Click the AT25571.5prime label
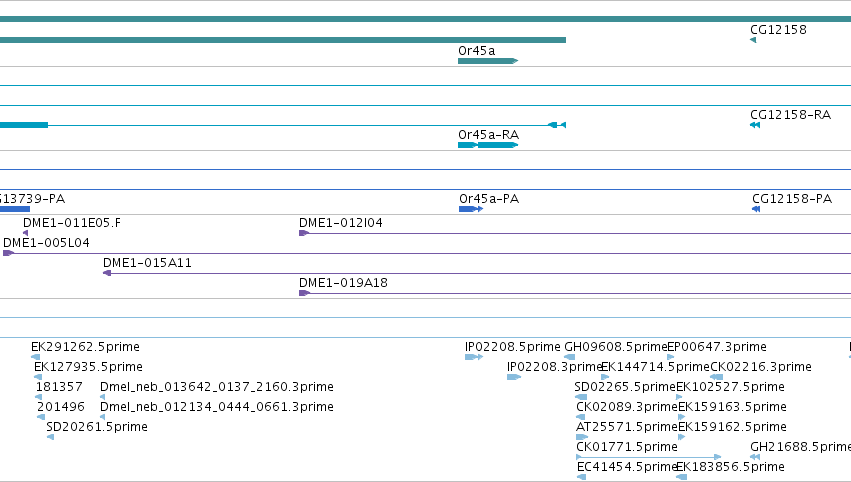Viewport: 851px width, 482px height. tap(627, 427)
